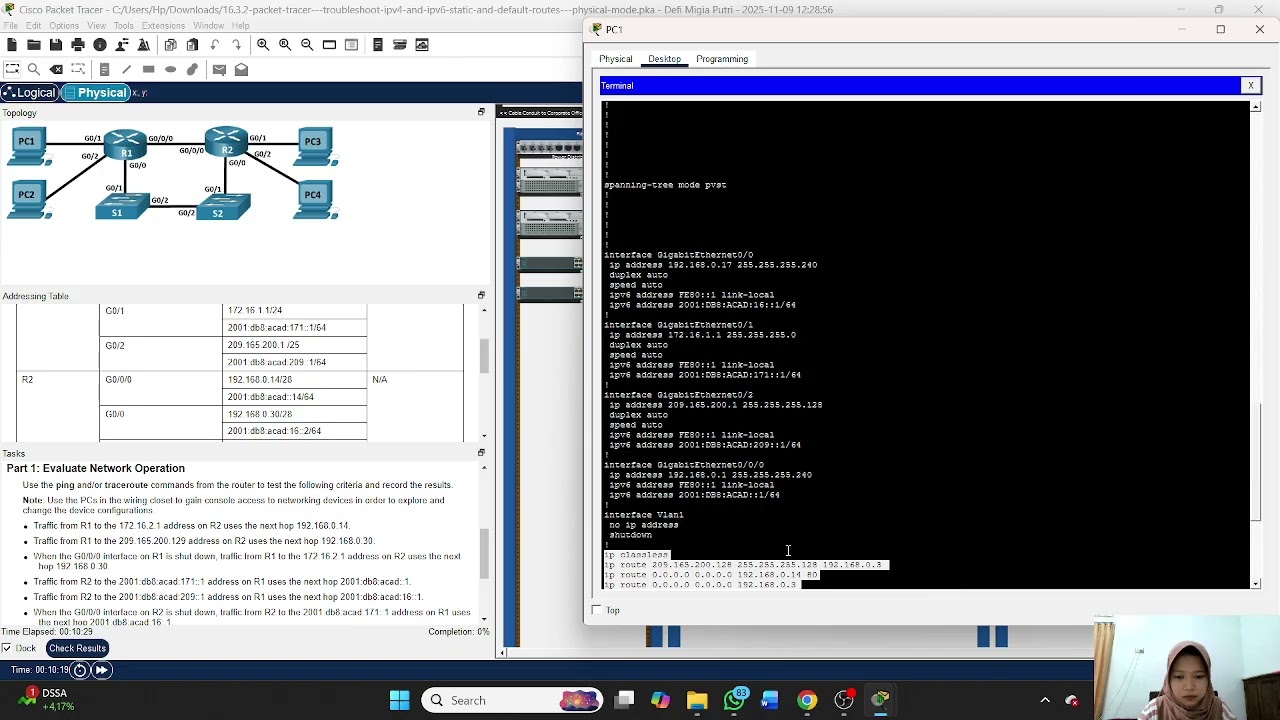This screenshot has height=720, width=1280.
Task: Undo the last action
Action: click(215, 45)
